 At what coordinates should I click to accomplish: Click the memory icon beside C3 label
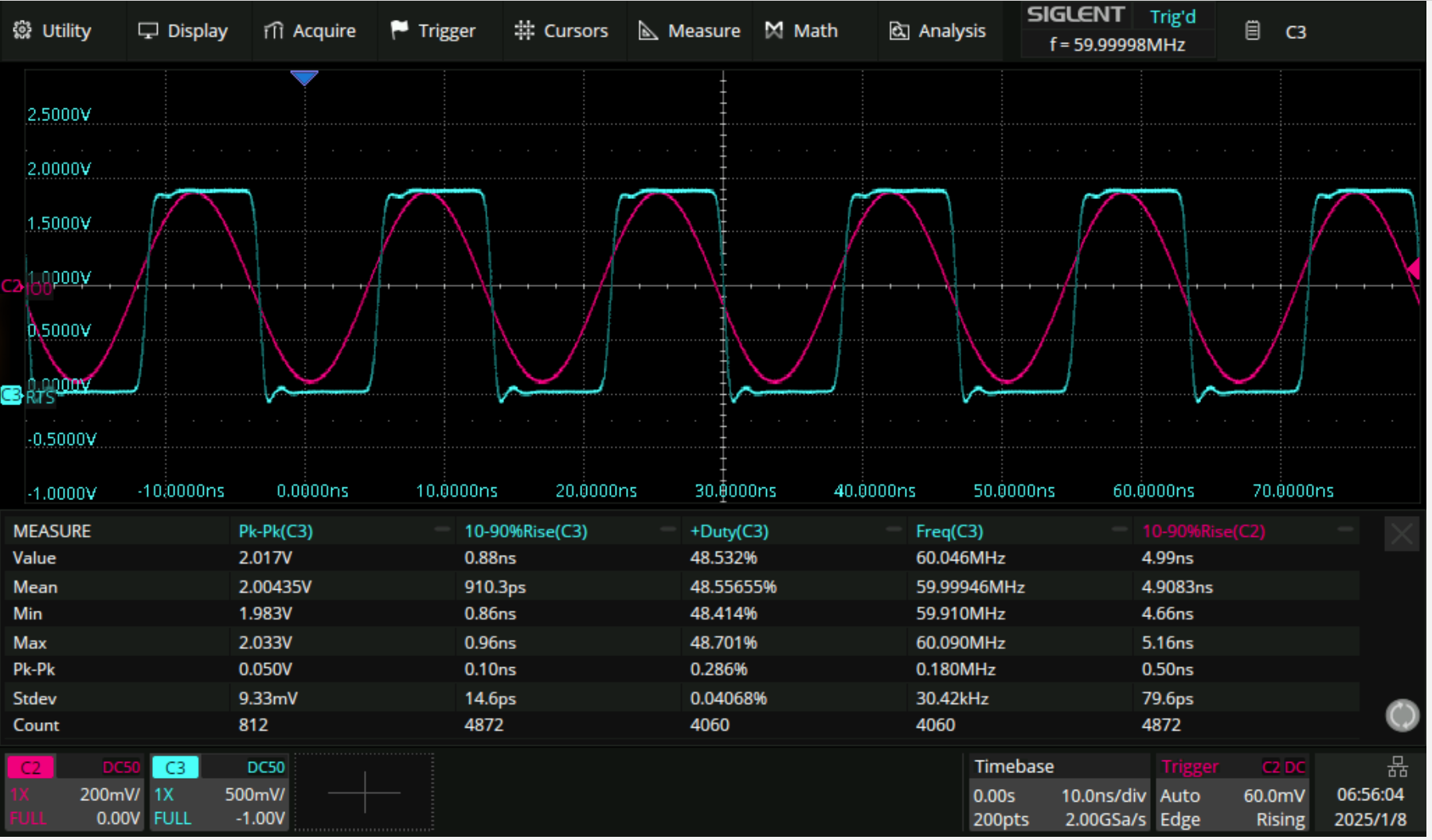[1252, 31]
